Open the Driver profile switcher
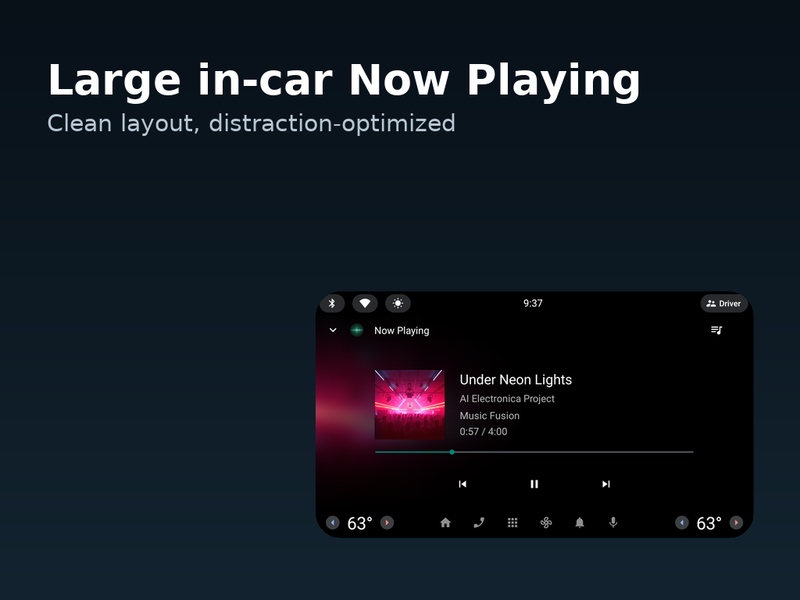This screenshot has width=800, height=600. [x=724, y=304]
